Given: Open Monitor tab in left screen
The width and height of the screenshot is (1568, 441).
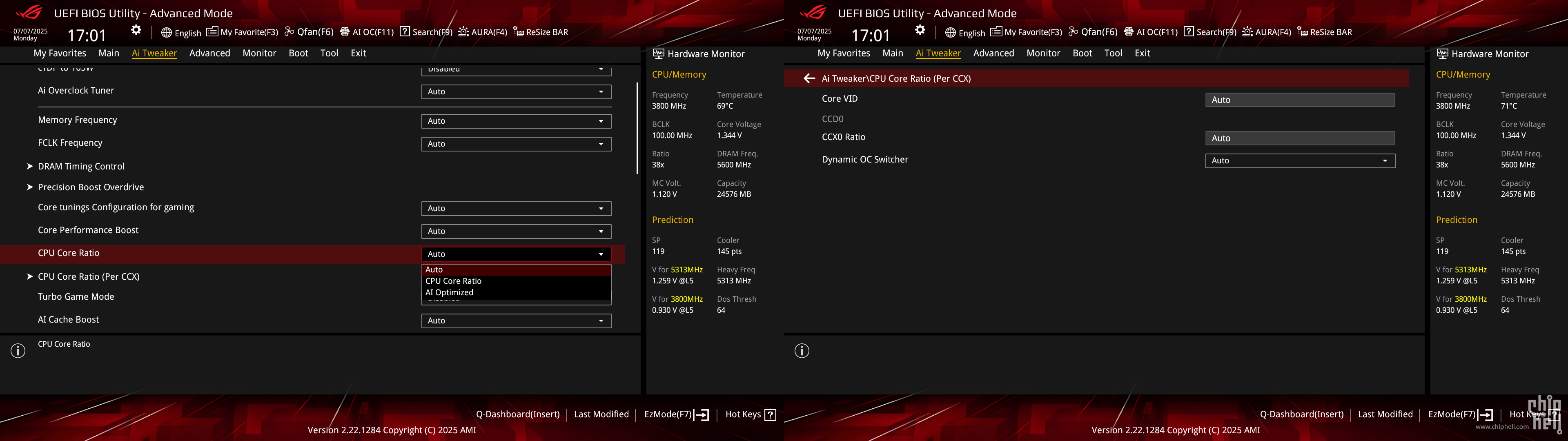Looking at the screenshot, I should click(259, 53).
